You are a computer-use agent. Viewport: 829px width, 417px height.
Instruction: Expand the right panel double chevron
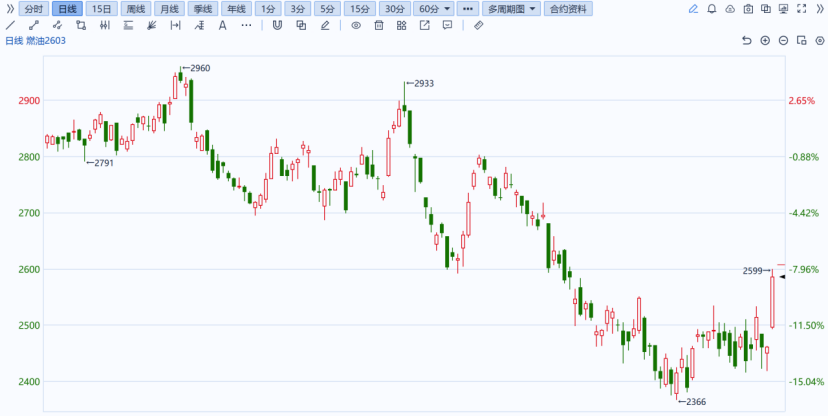point(820,8)
